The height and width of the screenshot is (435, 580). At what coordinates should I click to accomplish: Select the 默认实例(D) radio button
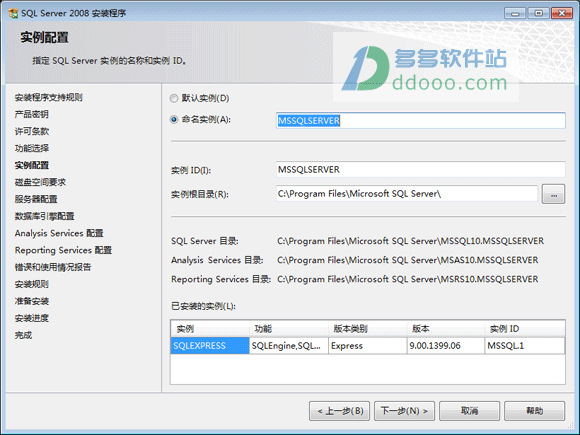[x=174, y=98]
